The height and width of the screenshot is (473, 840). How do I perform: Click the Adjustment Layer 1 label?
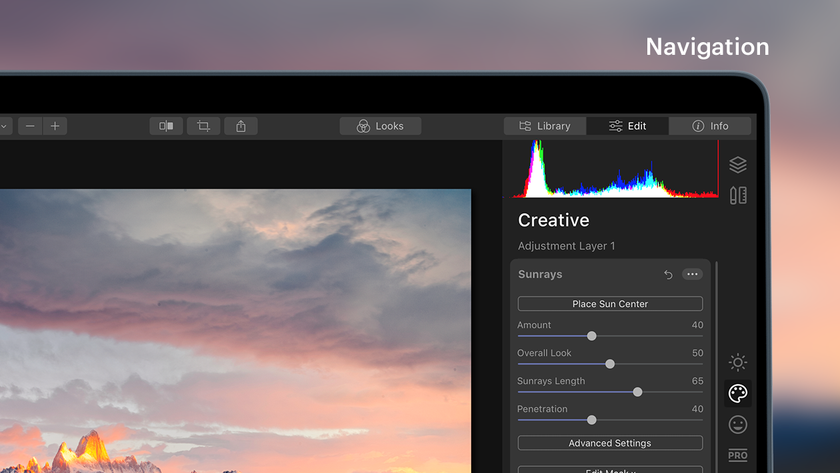[566, 246]
